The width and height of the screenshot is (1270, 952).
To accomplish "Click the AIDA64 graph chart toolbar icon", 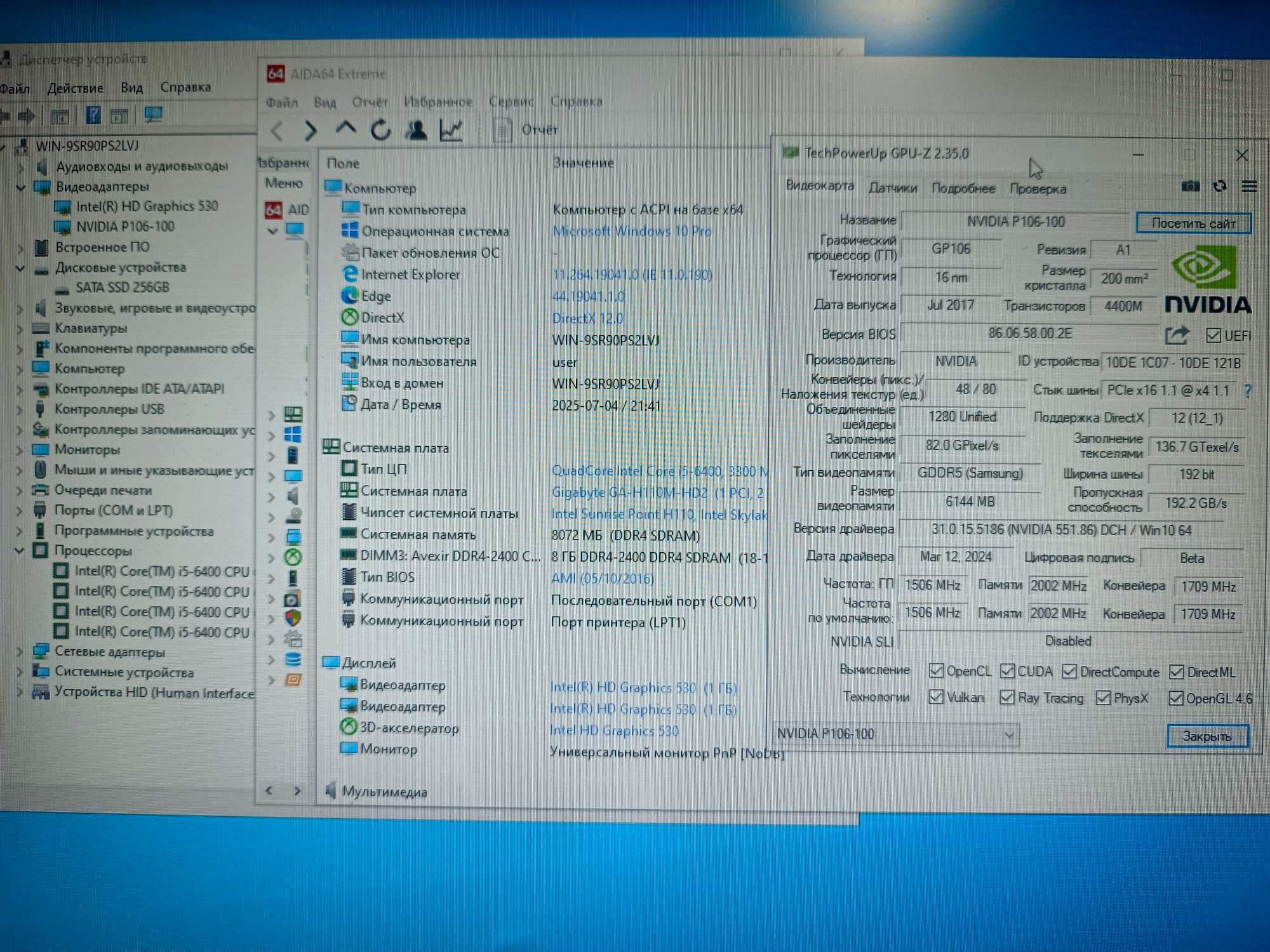I will [451, 130].
